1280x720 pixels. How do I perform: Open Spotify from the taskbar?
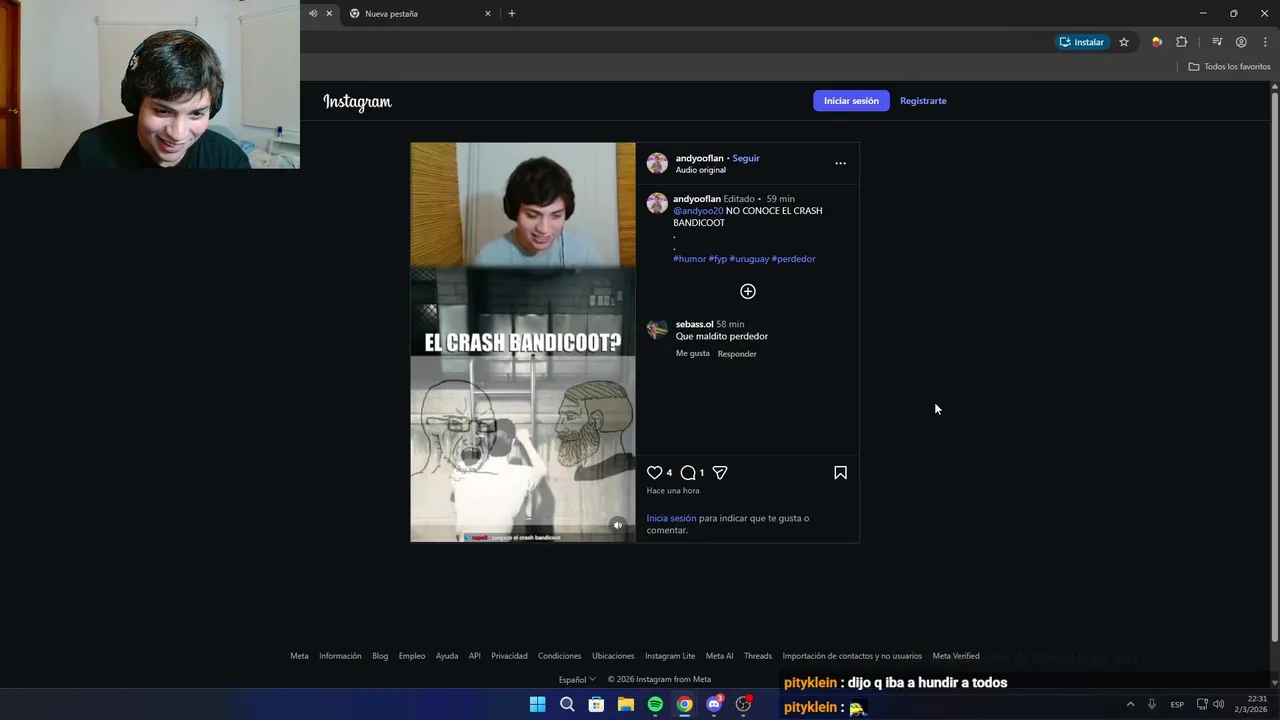pos(655,704)
